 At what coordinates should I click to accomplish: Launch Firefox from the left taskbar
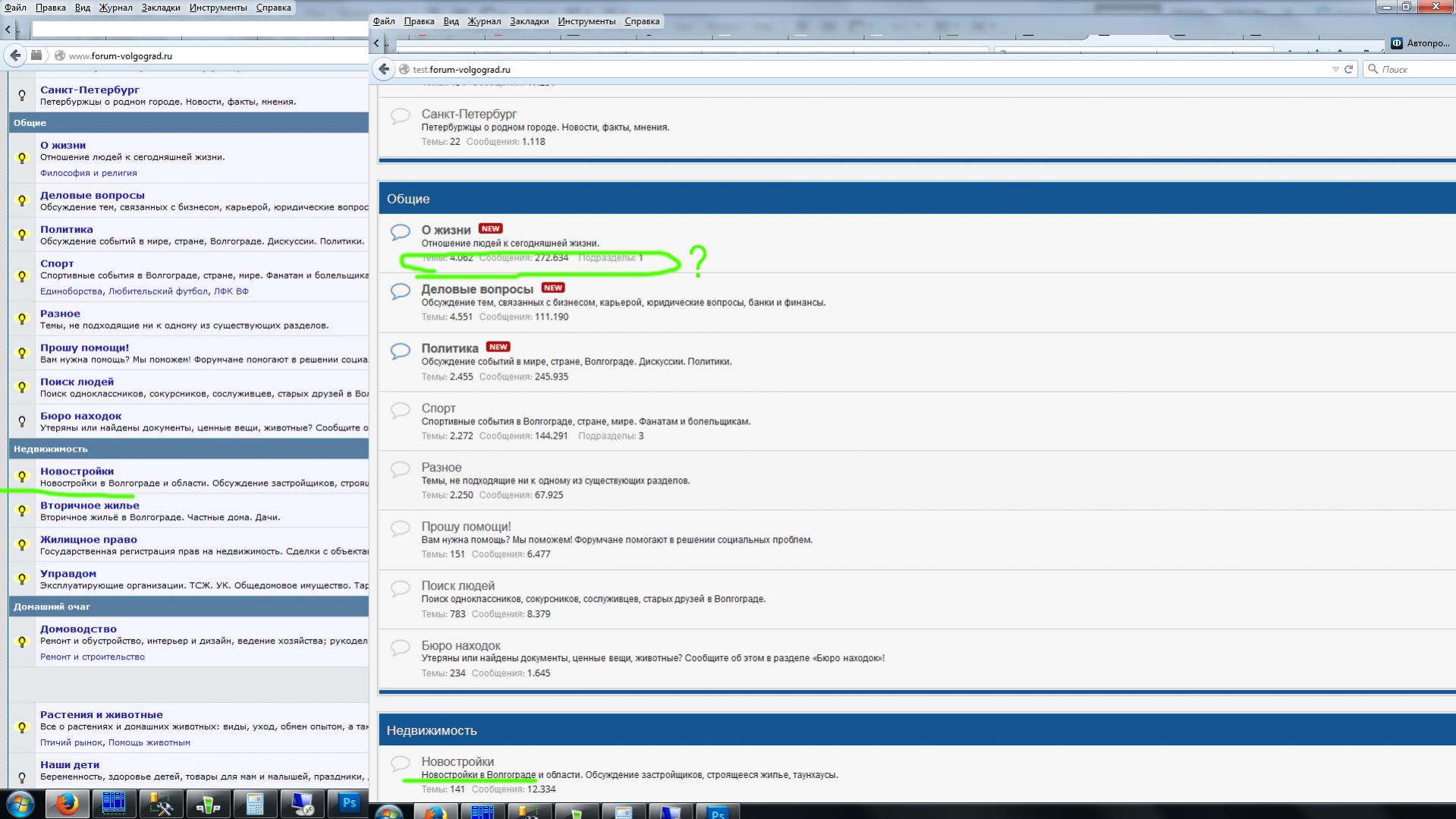coord(67,803)
